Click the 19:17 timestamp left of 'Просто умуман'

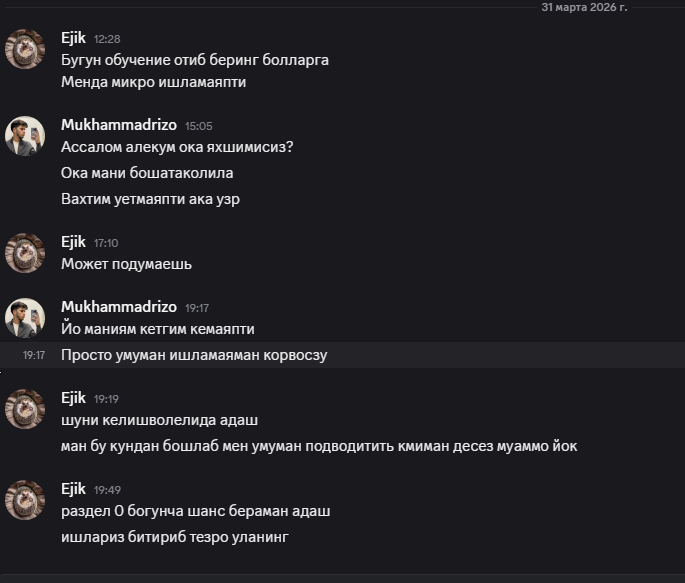pyautogui.click(x=33, y=355)
